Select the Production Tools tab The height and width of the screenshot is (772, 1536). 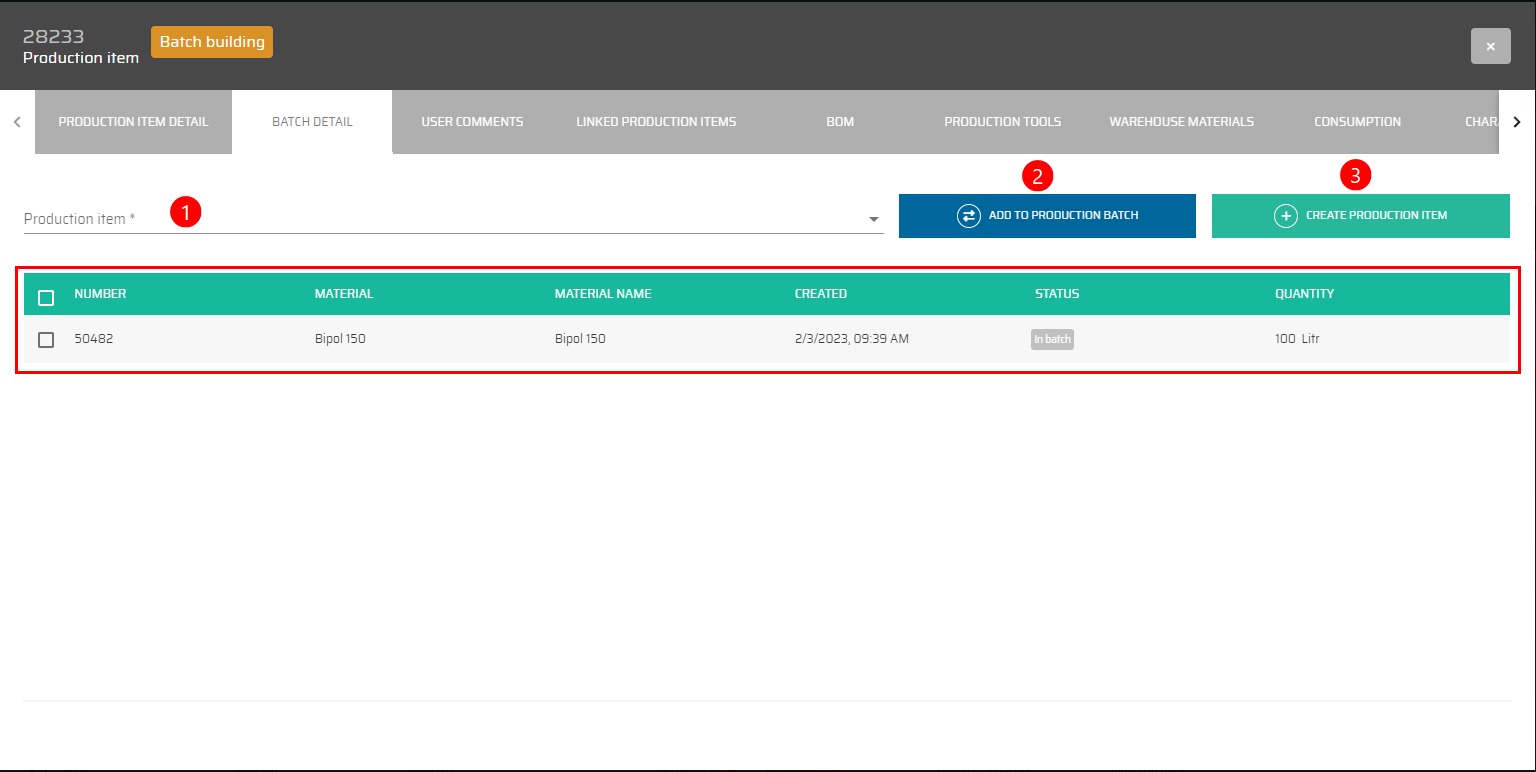[x=1002, y=122]
